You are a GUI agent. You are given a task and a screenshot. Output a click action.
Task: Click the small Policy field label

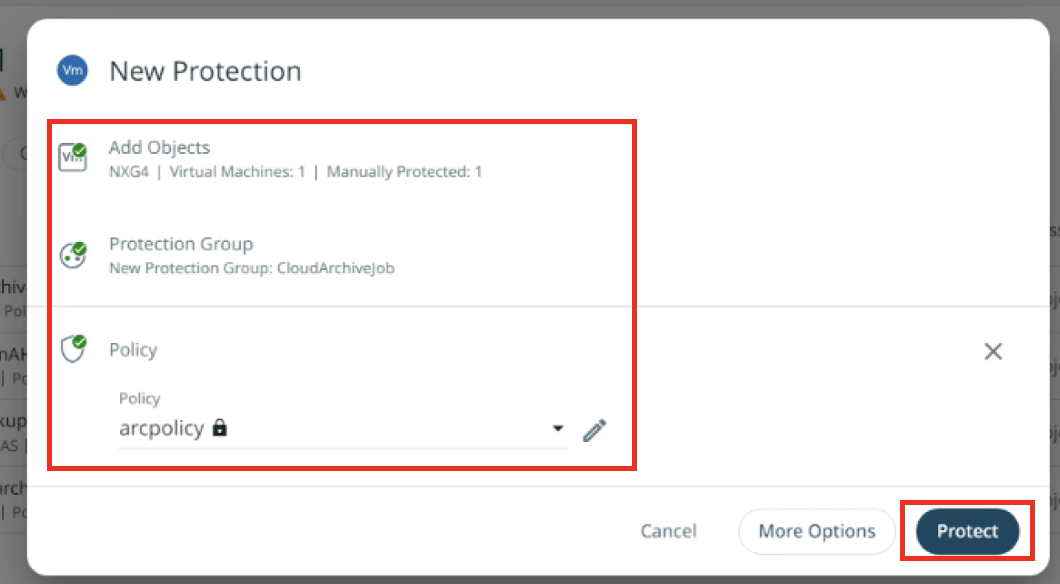click(139, 398)
